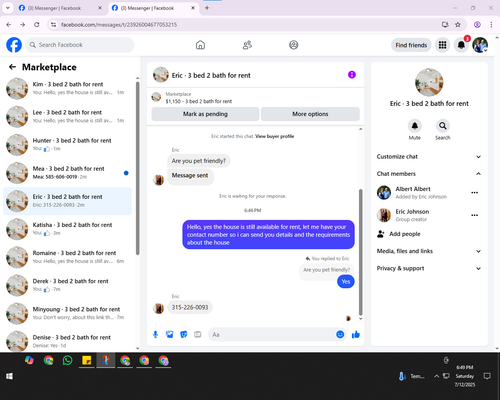Go to the Home feed icon
This screenshot has width=500, height=400.
200,45
